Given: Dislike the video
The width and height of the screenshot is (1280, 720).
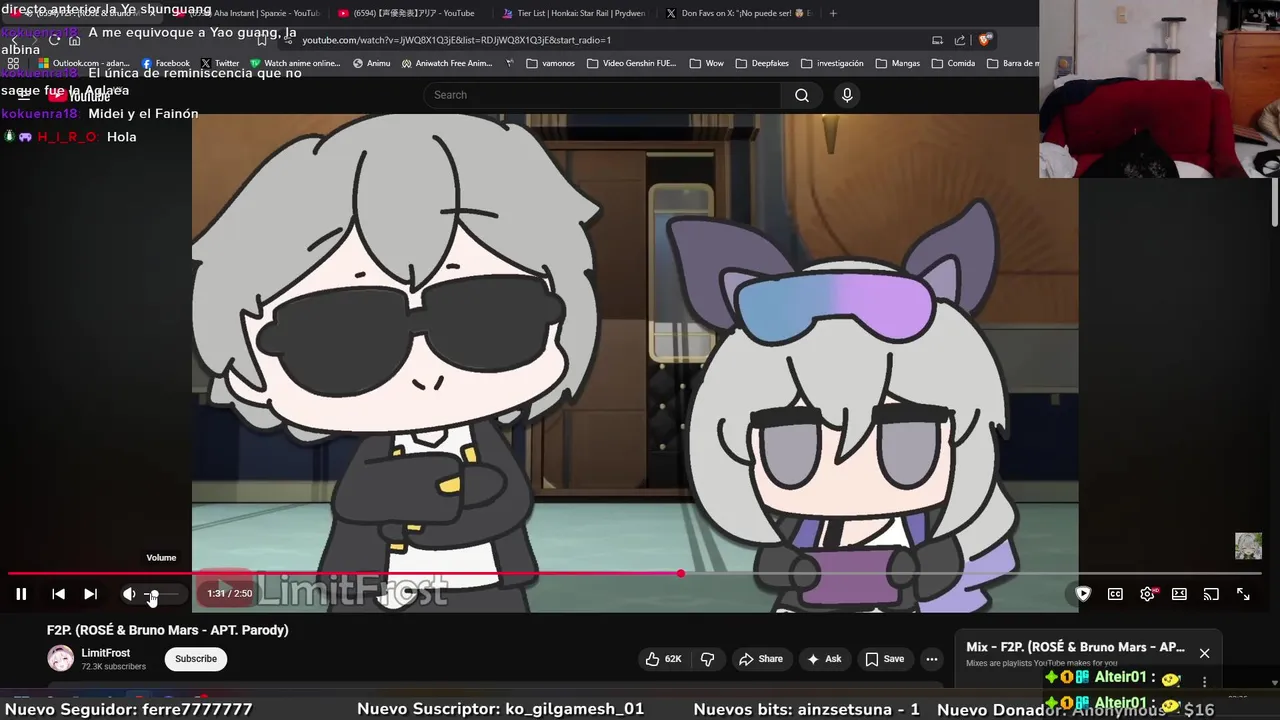Looking at the screenshot, I should (x=708, y=659).
